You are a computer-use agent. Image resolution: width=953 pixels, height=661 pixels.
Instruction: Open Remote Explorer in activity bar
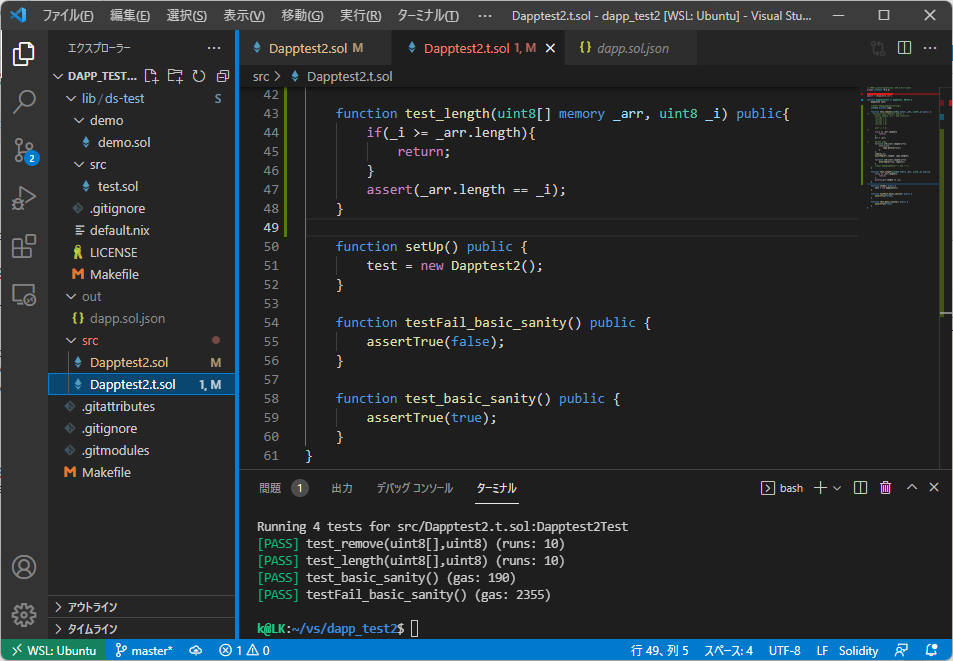24,295
